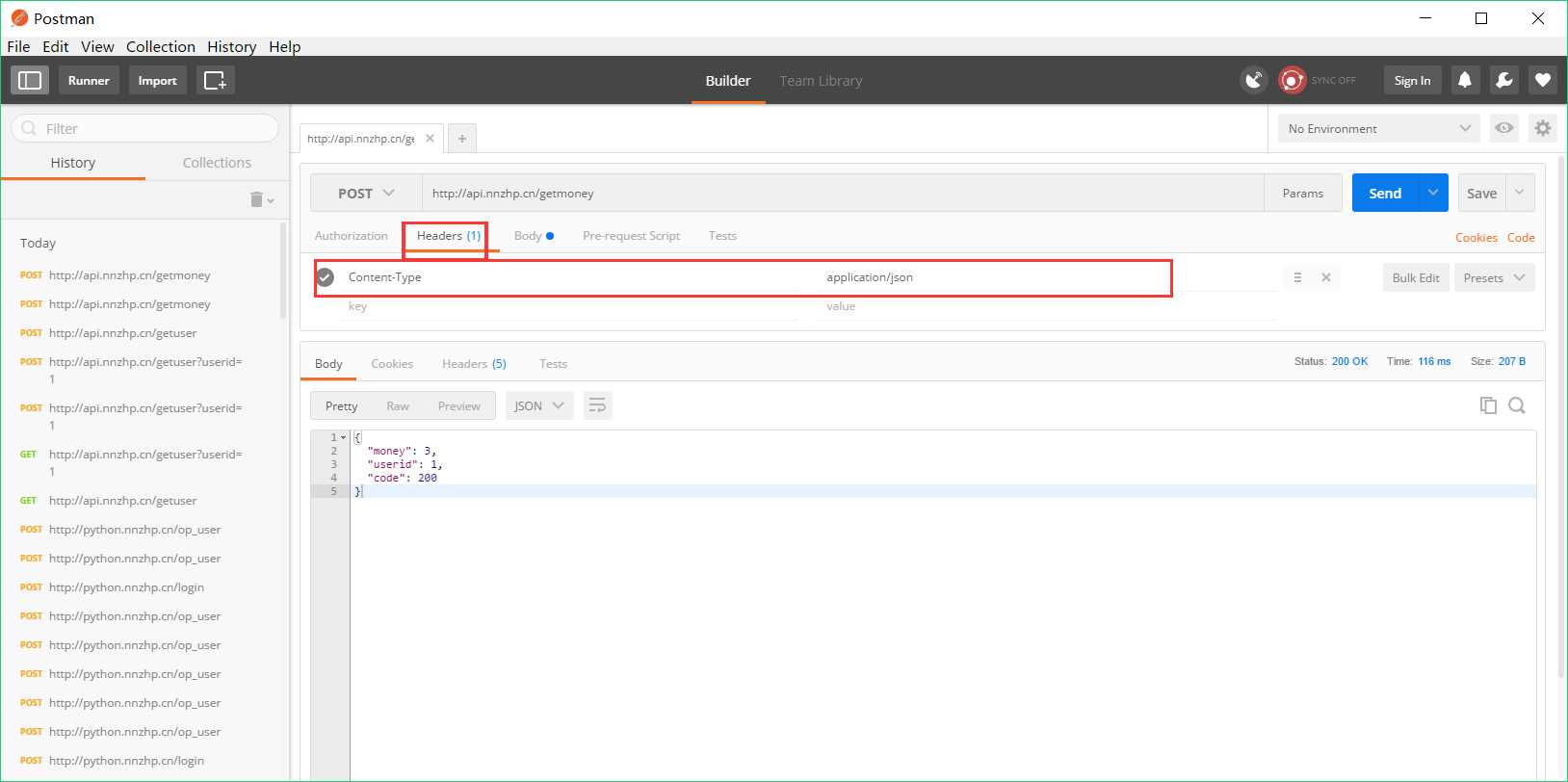
Task: Click the Sign In button
Action: tap(1412, 80)
